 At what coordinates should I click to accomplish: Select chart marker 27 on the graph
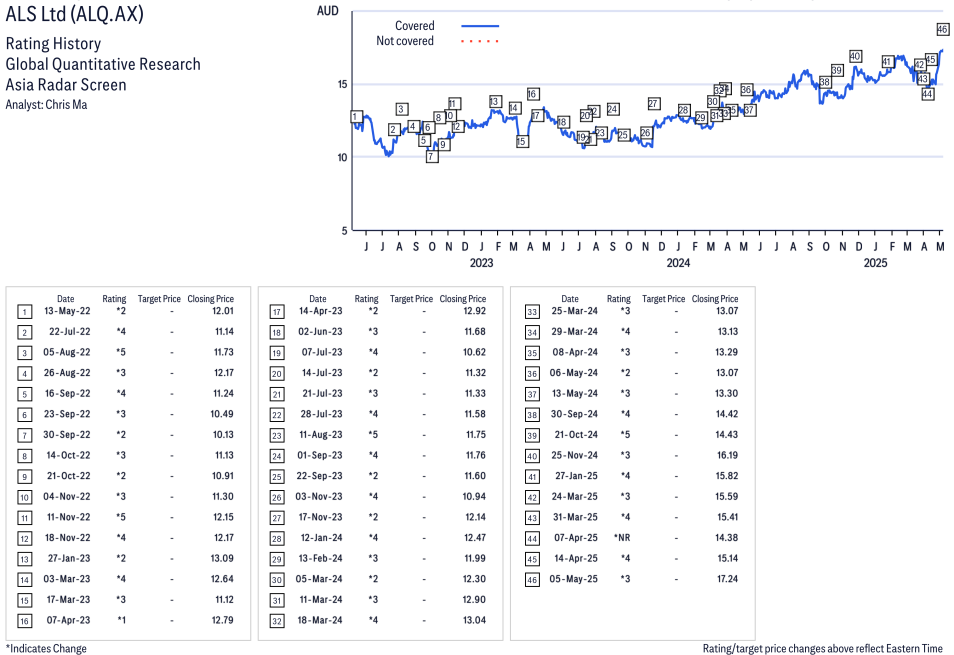click(653, 104)
